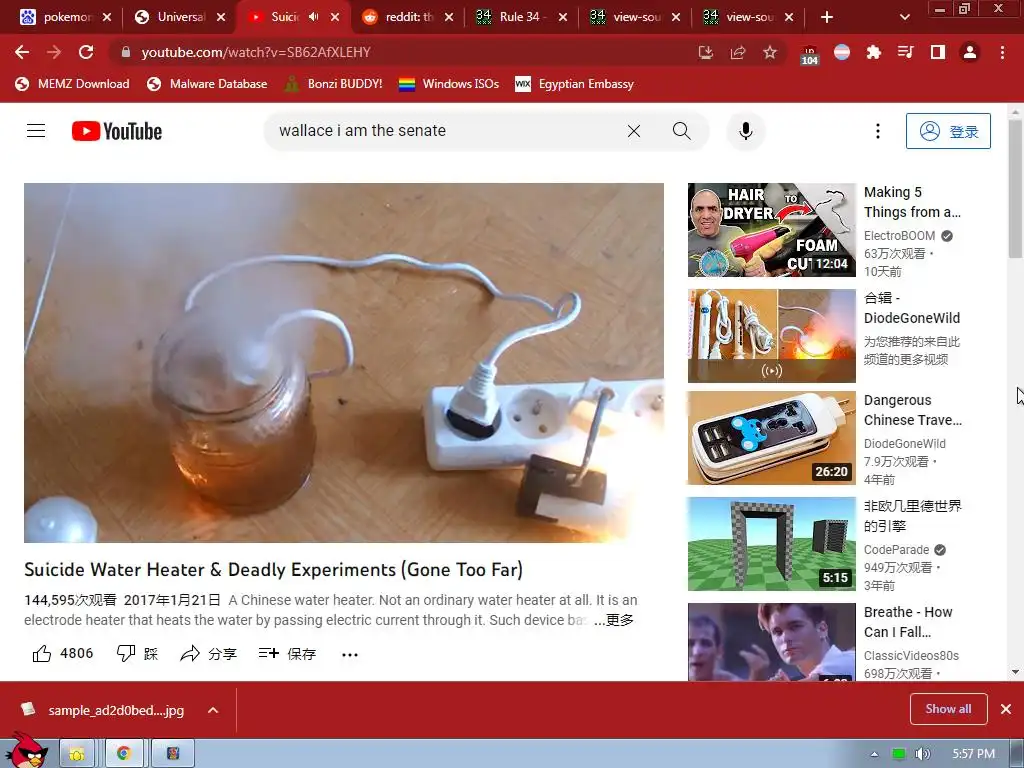1024x768 pixels.
Task: Open more actions ellipsis under the video
Action: (x=350, y=654)
